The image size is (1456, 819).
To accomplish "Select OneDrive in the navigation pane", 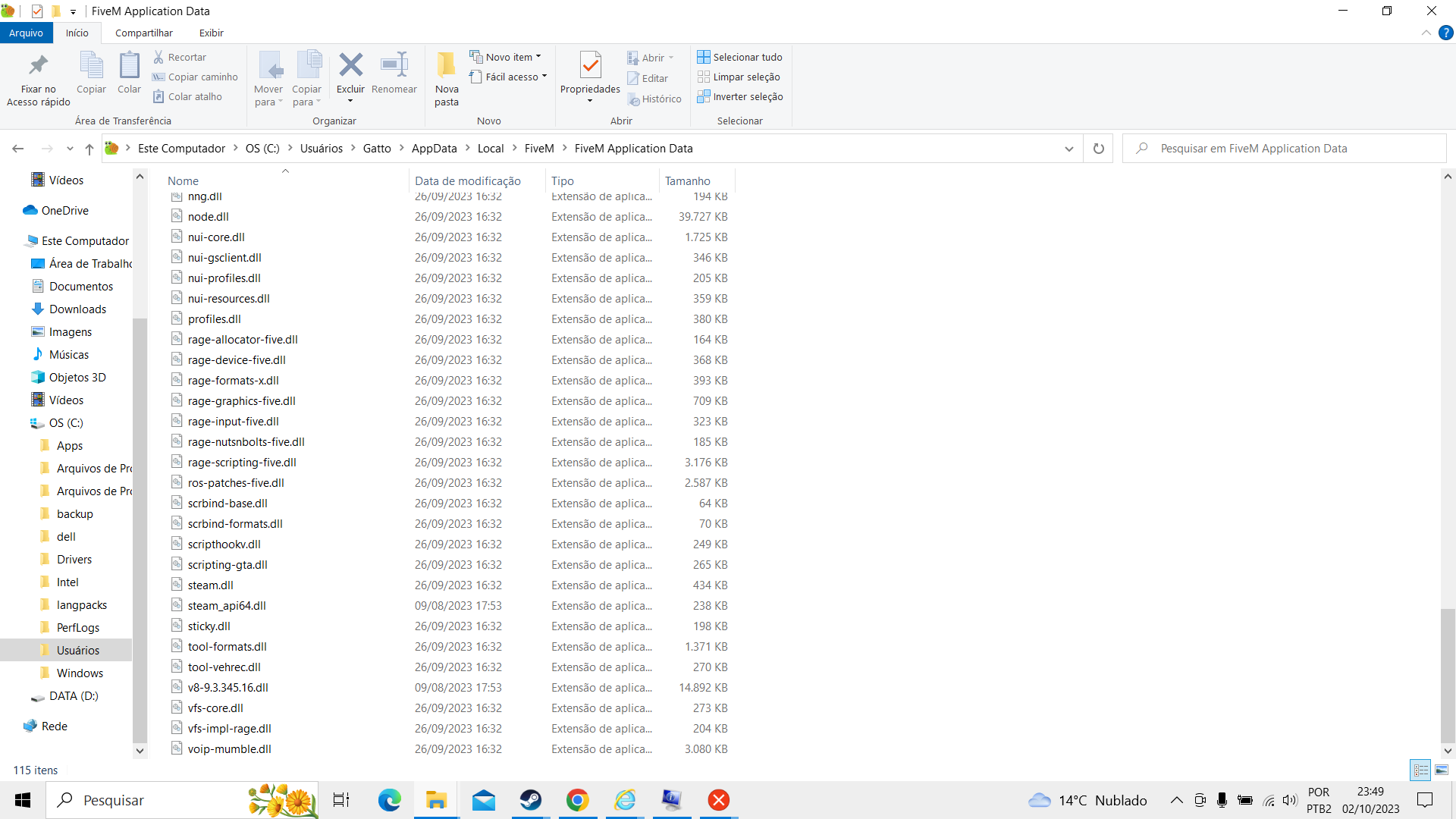I will click(x=64, y=210).
